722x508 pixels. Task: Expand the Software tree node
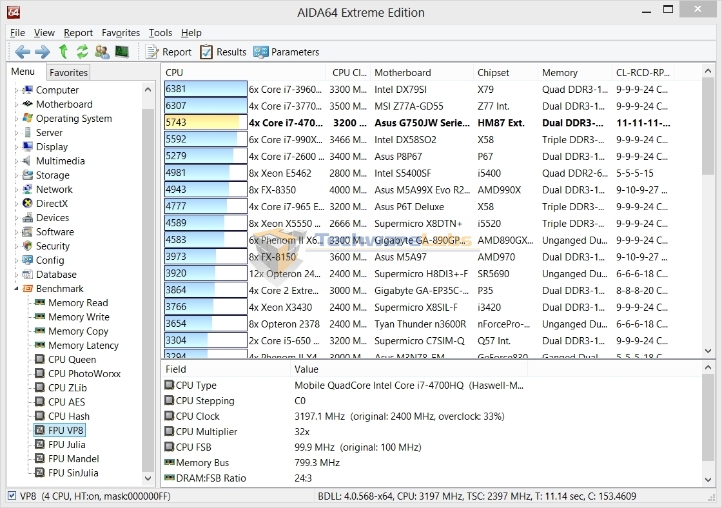pyautogui.click(x=17, y=232)
